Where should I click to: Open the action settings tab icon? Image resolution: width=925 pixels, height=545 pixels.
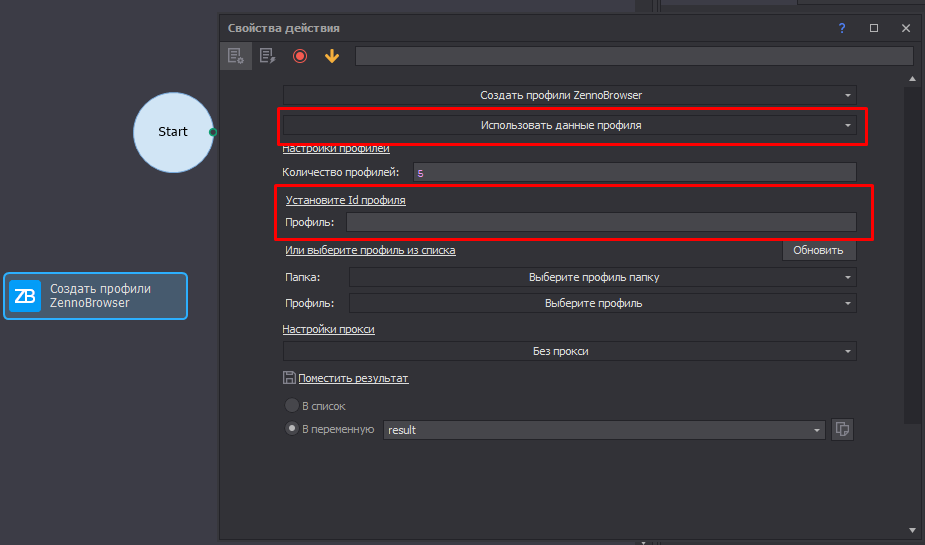pyautogui.click(x=236, y=56)
